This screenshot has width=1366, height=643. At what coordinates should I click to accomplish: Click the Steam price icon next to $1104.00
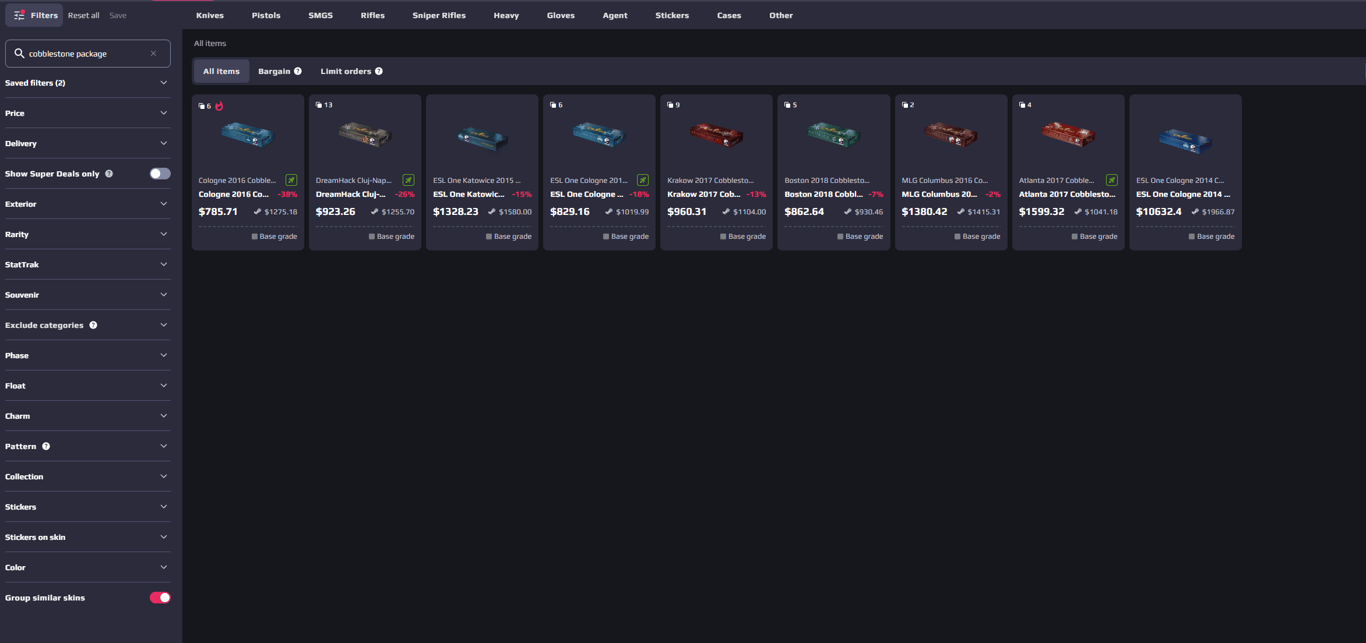[x=726, y=212]
